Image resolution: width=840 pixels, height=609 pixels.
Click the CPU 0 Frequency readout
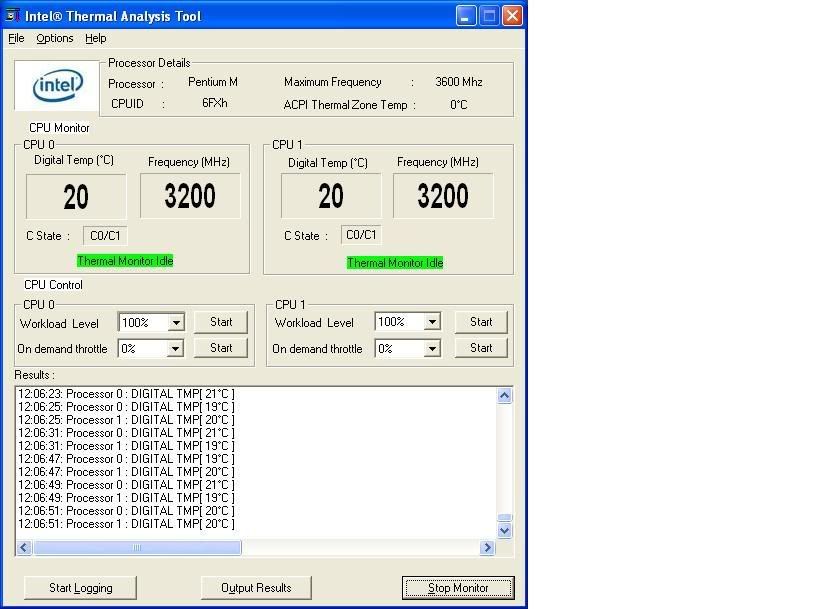tap(190, 196)
